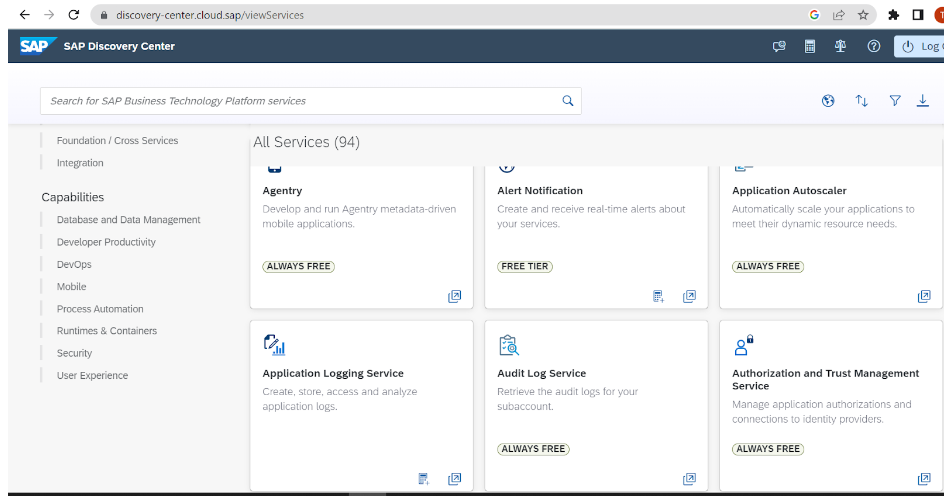Bookmark this page with the star icon

tap(863, 15)
